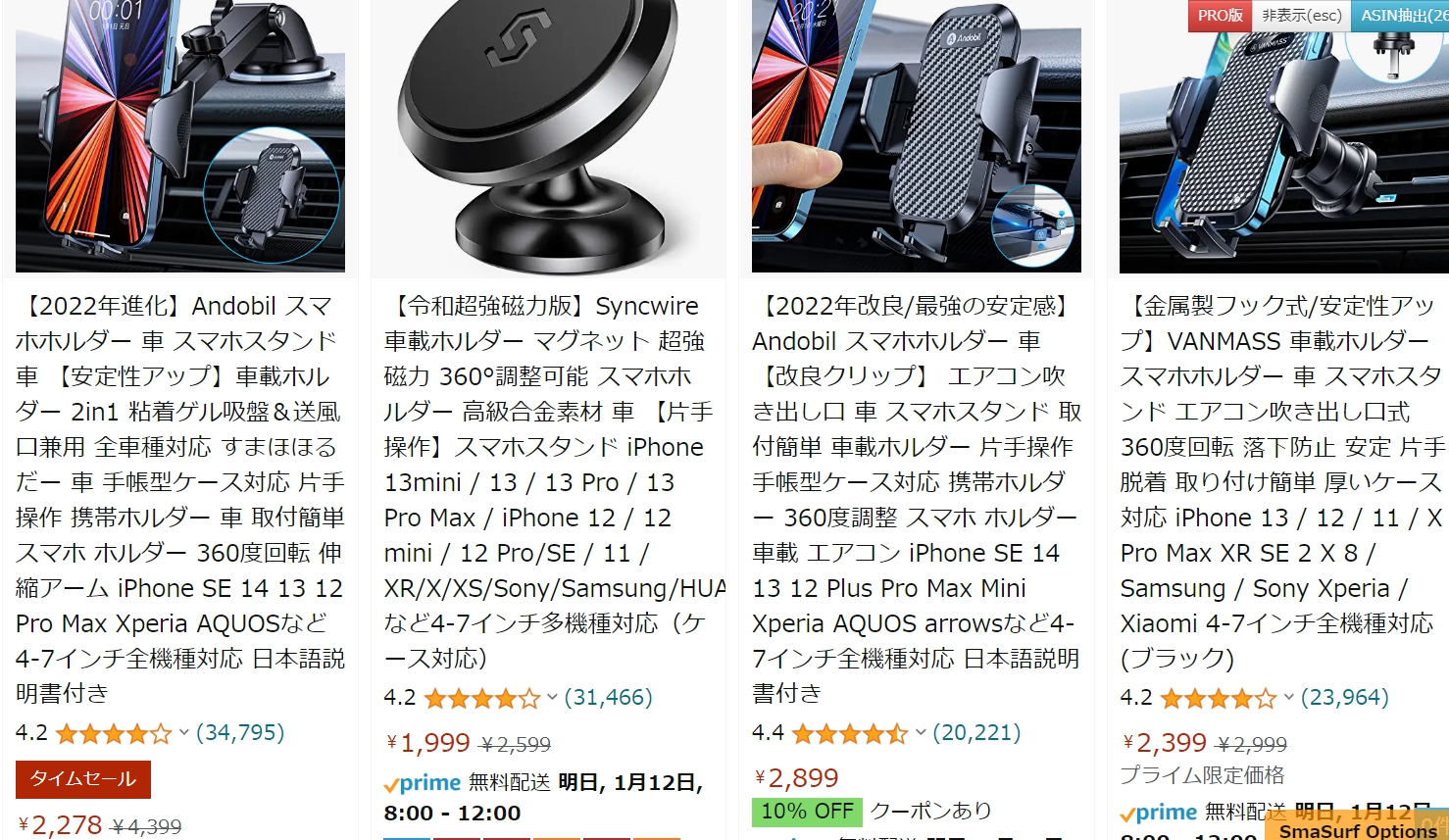Screen dimensions: 1449x840
Task: Click the star icons of the VANMASS product
Action: 1219,698
